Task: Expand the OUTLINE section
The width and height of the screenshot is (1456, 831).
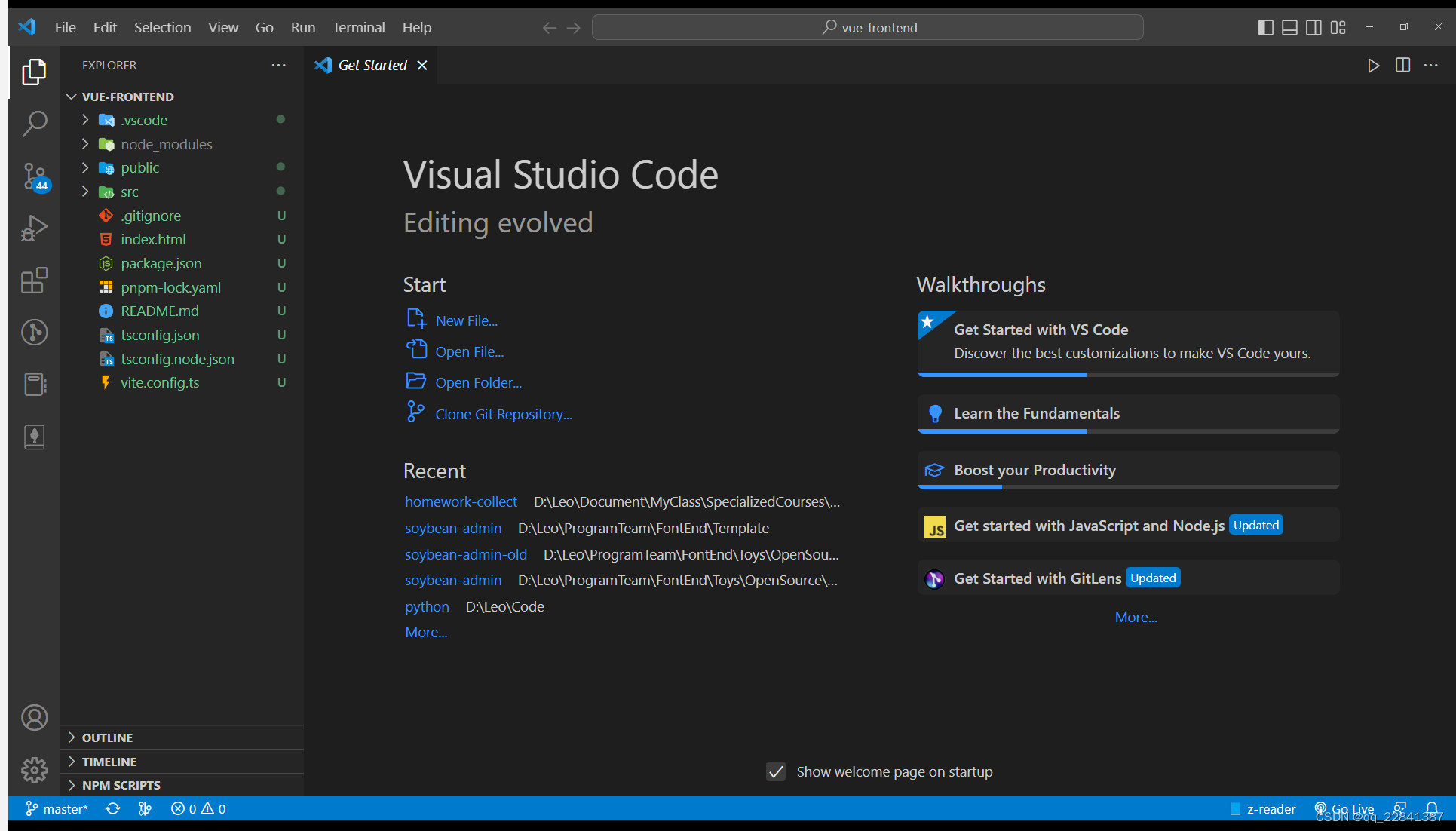Action: 182,737
